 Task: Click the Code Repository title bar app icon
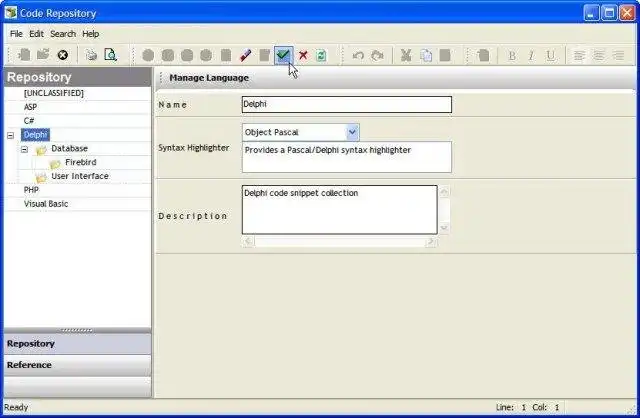pyautogui.click(x=11, y=13)
